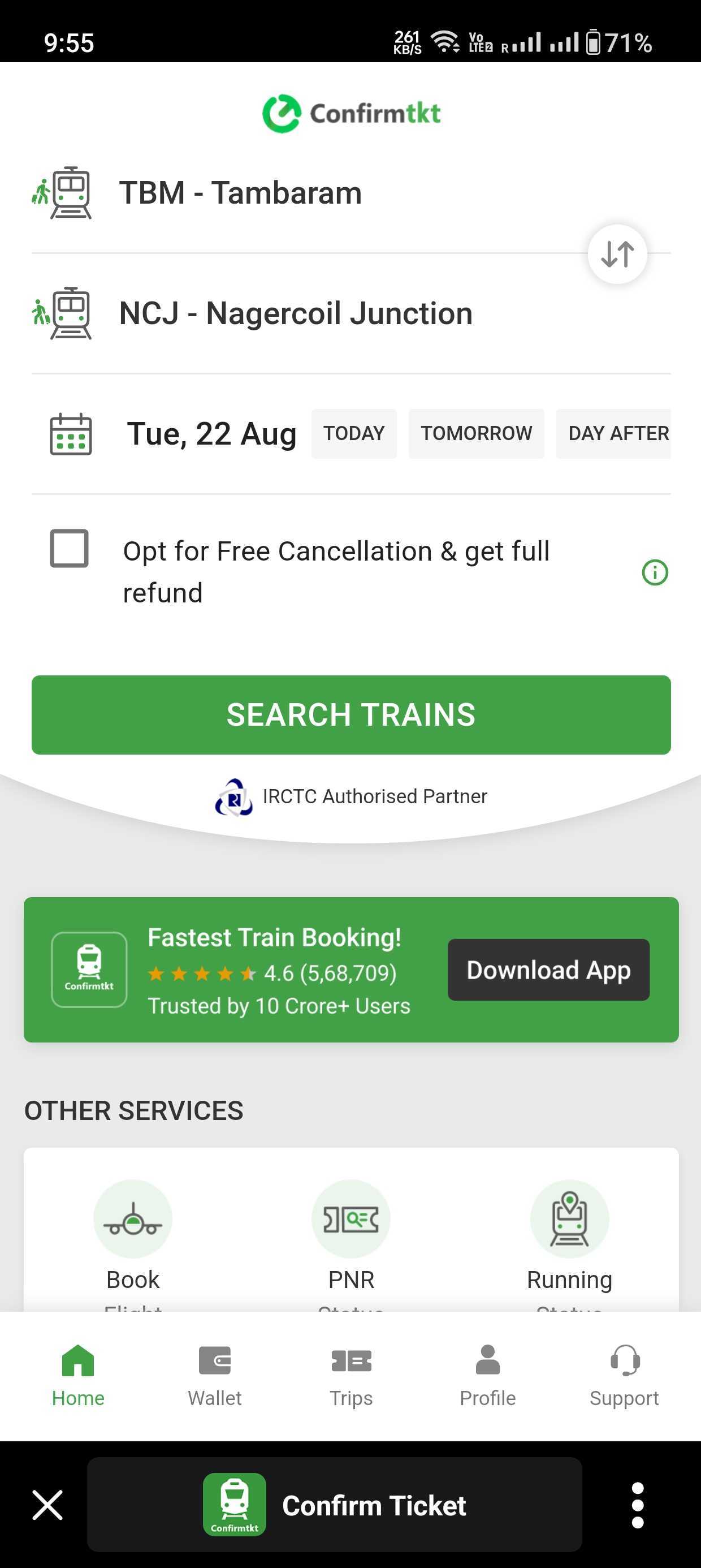
Task: Tap the three-dot overflow menu
Action: pos(637,1505)
